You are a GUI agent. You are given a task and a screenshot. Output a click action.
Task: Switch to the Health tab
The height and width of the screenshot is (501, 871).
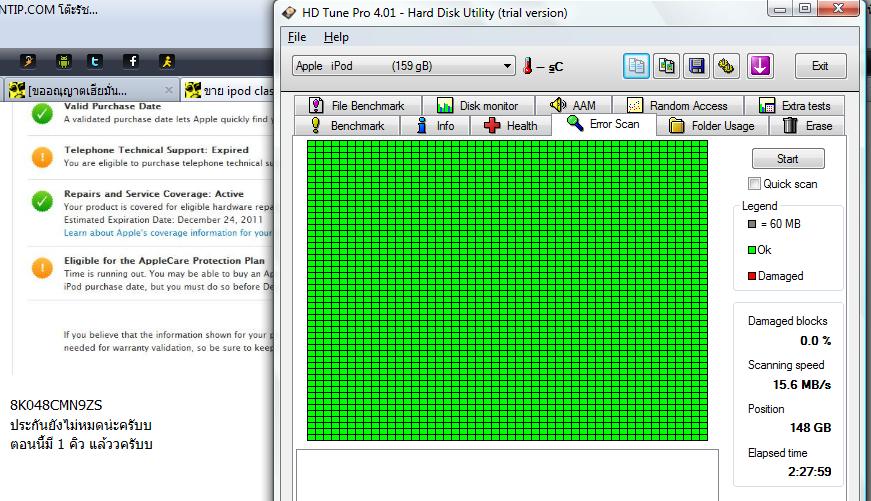pos(510,126)
